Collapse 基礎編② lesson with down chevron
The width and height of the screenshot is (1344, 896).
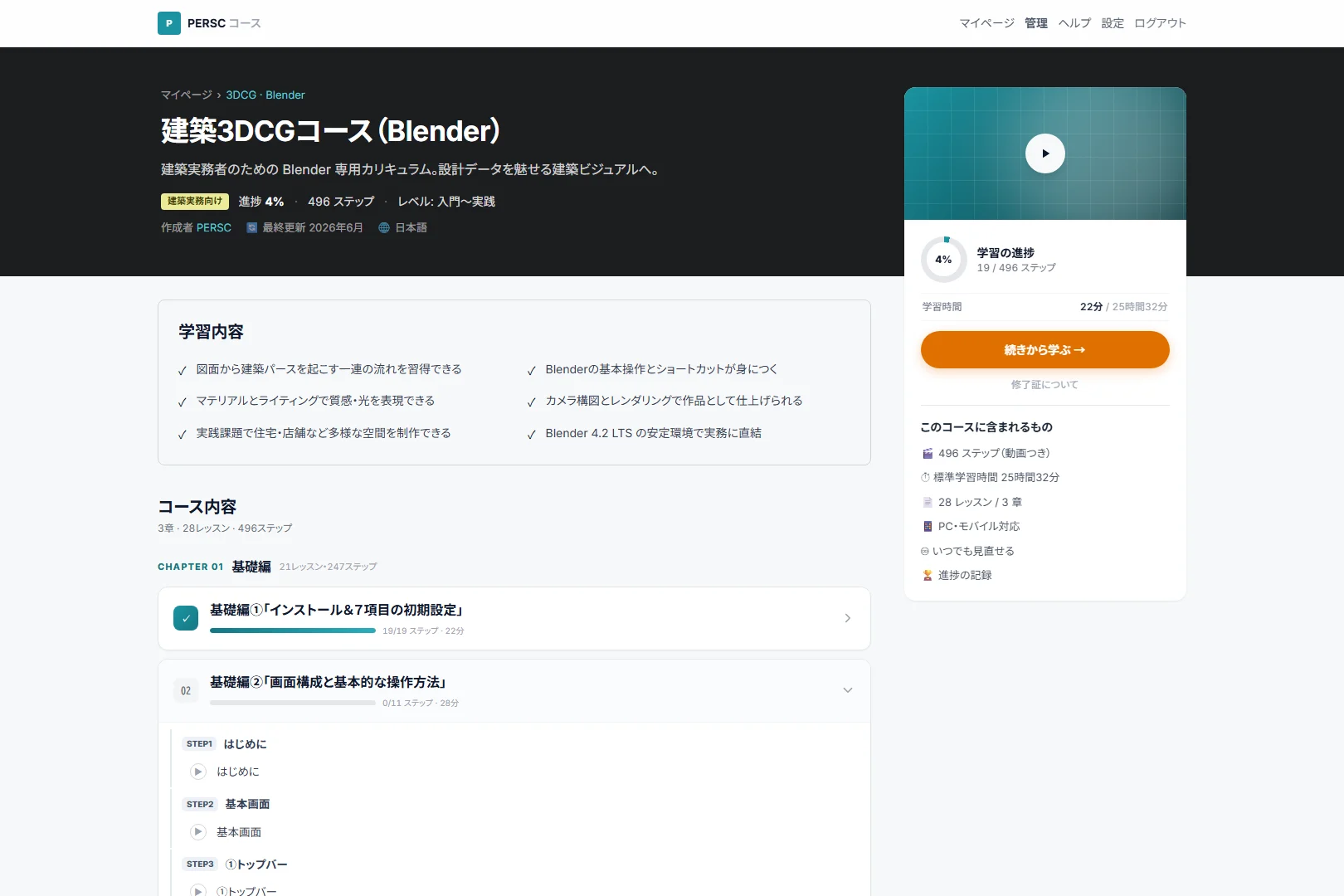pyautogui.click(x=847, y=690)
